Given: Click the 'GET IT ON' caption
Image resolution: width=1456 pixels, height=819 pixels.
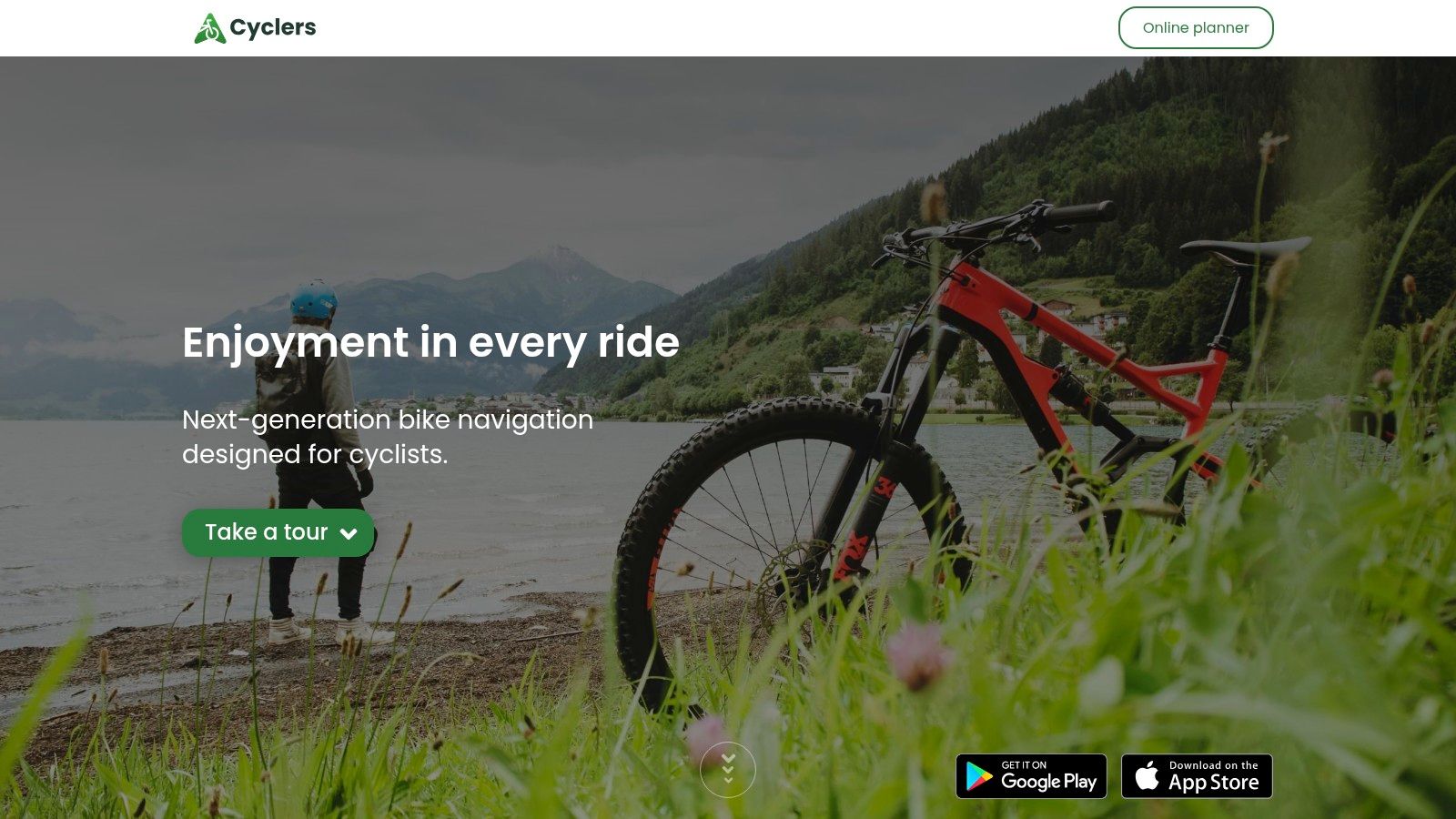Looking at the screenshot, I should pyautogui.click(x=1024, y=765).
